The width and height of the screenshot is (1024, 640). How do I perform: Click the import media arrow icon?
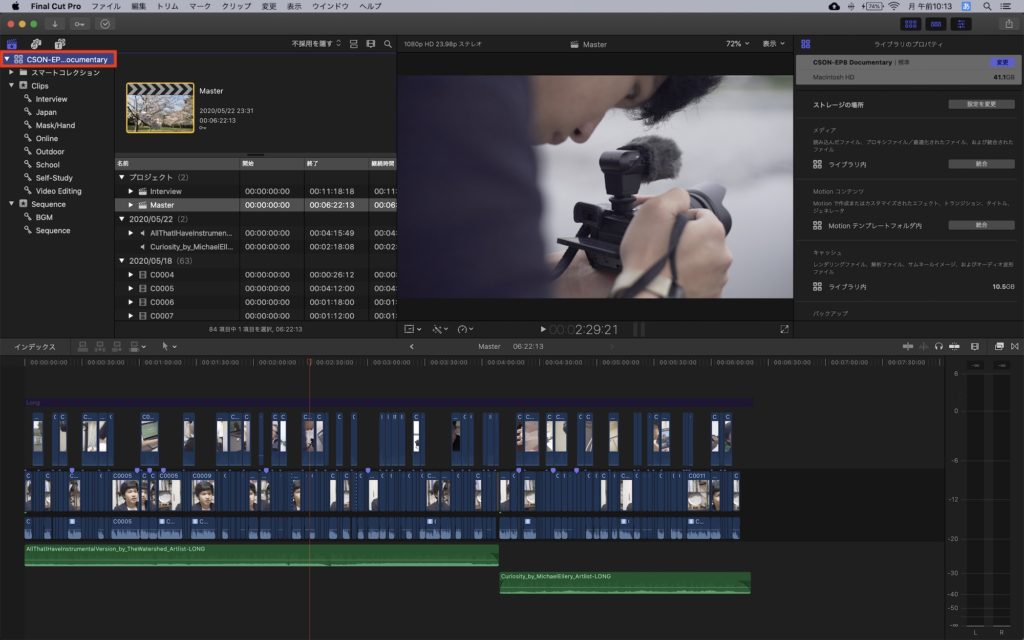[x=54, y=23]
